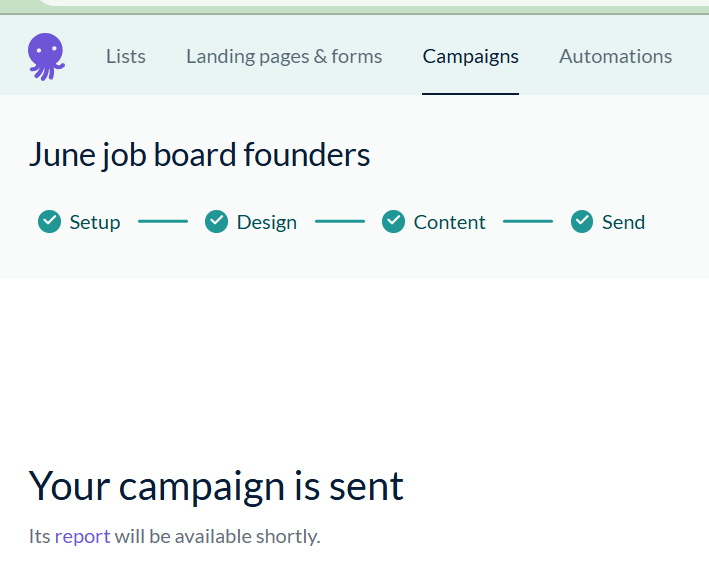Click the EmailOctopus octopus logo
Viewport: 709px width, 567px height.
point(46,56)
